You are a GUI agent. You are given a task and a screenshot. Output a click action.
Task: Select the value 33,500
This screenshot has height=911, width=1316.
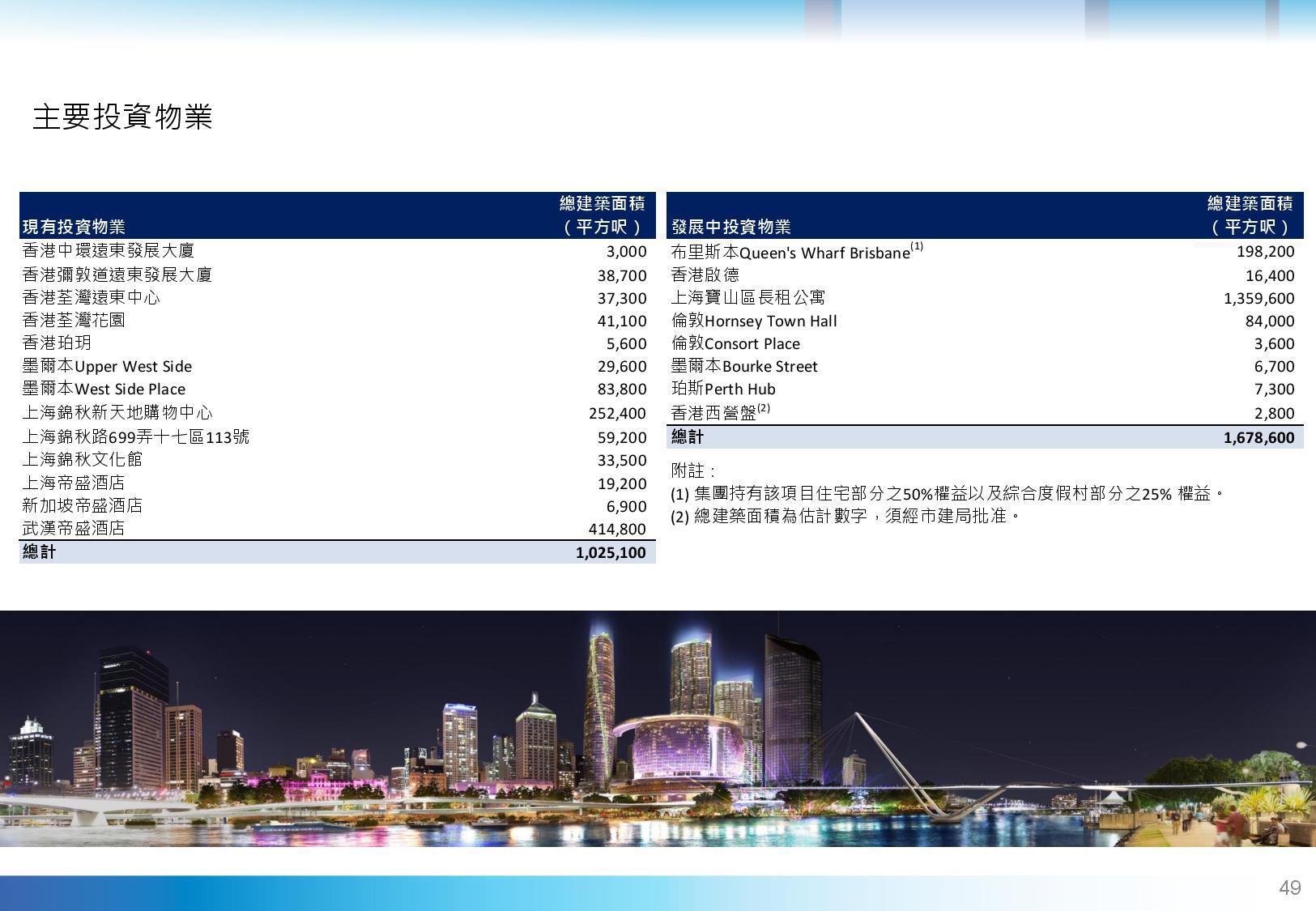622,460
